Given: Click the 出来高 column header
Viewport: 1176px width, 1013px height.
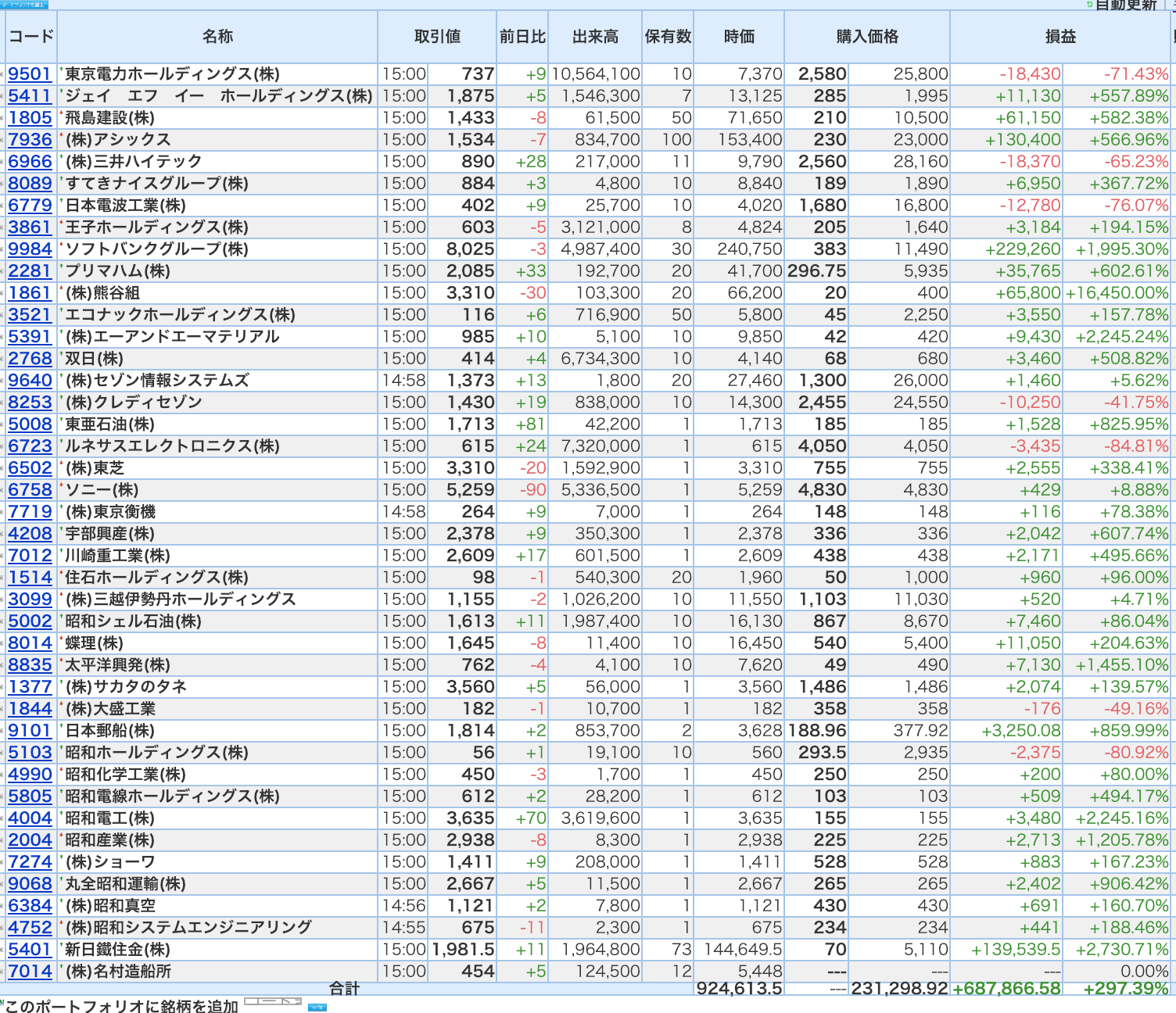Looking at the screenshot, I should pyautogui.click(x=595, y=37).
